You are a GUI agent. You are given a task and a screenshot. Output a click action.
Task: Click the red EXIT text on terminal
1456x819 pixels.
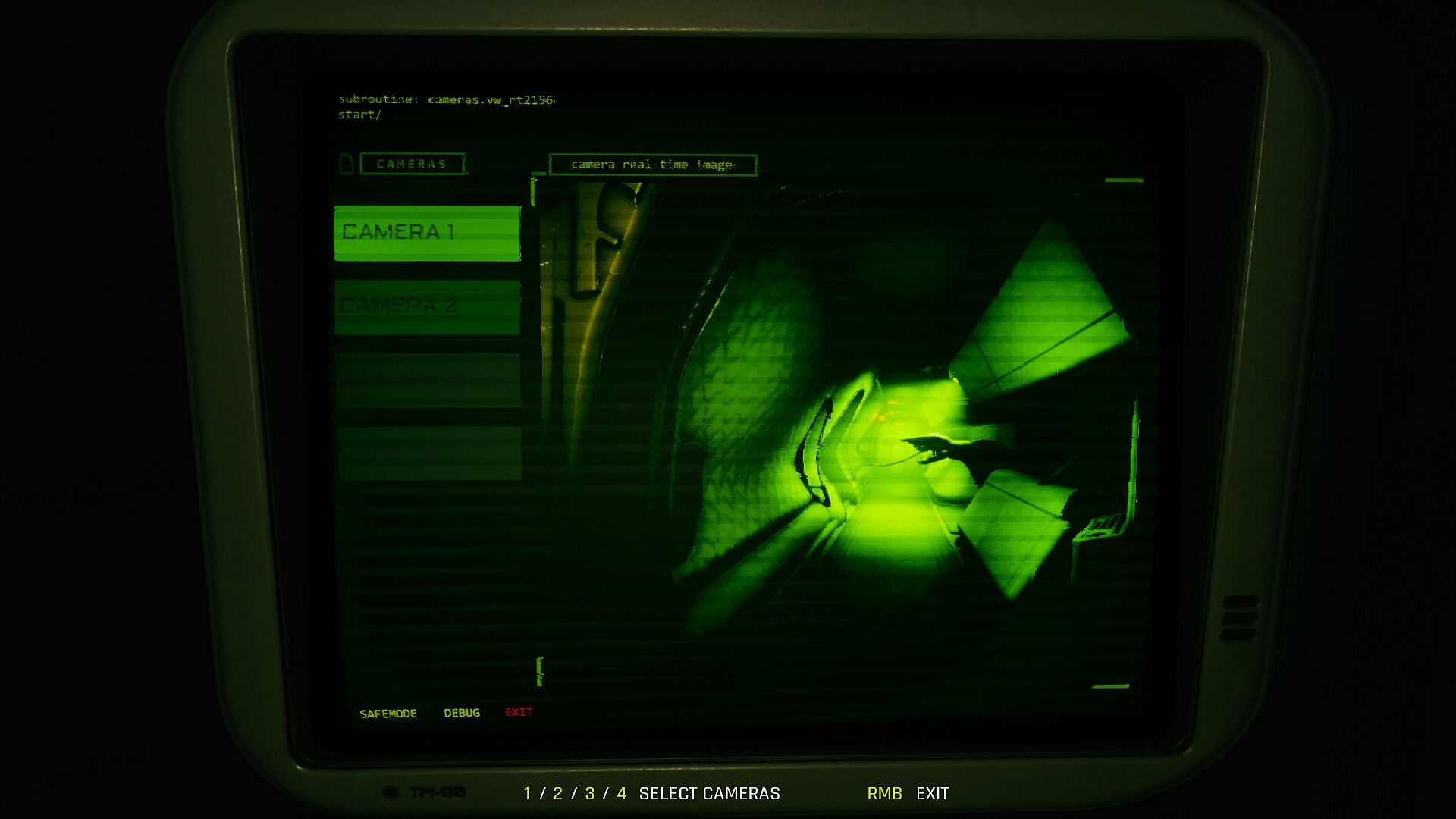519,712
